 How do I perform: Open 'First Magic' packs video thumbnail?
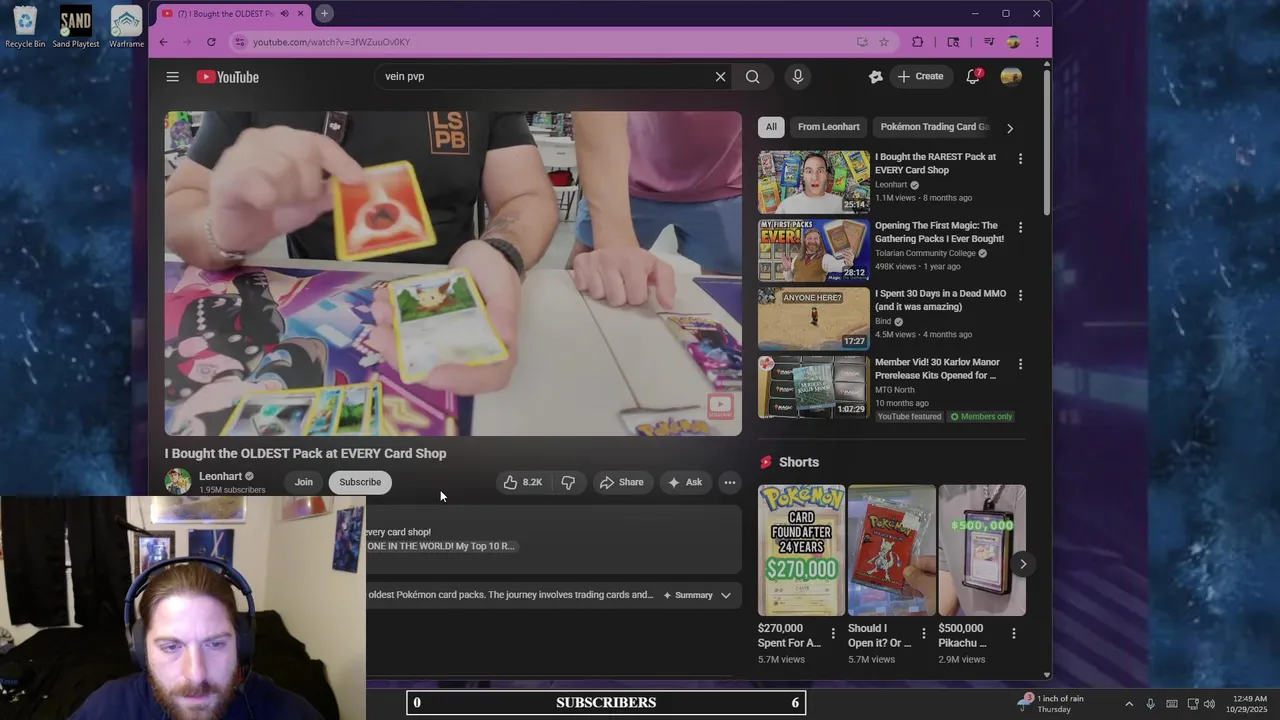814,250
